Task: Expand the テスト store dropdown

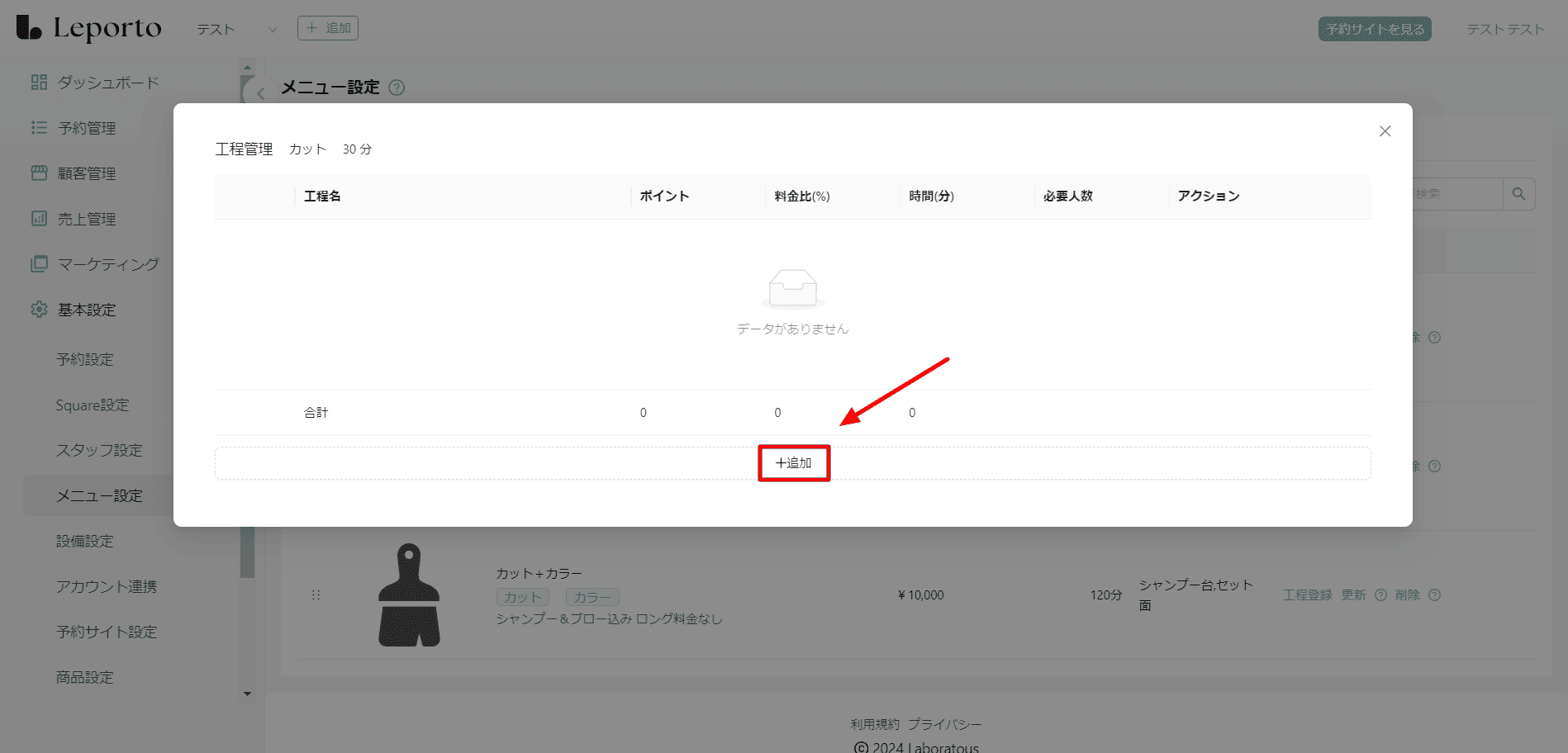Action: point(272,30)
